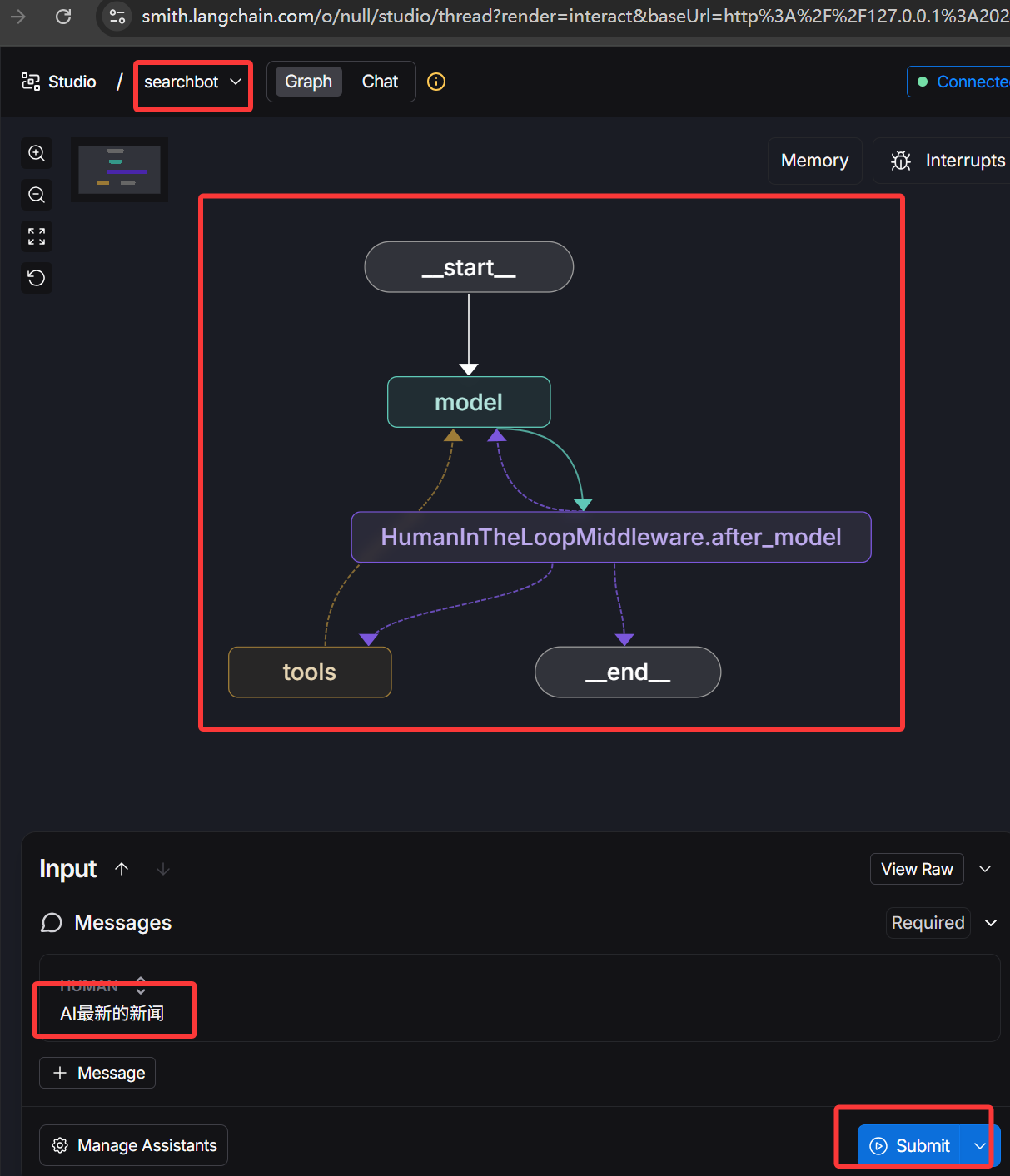The width and height of the screenshot is (1010, 1176).
Task: Click the zoom in magnifier icon
Action: tap(37, 153)
